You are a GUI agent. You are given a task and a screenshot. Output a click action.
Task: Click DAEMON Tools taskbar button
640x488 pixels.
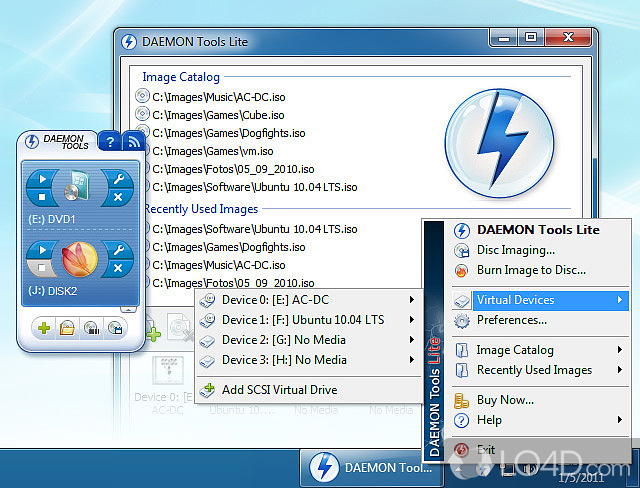click(371, 467)
